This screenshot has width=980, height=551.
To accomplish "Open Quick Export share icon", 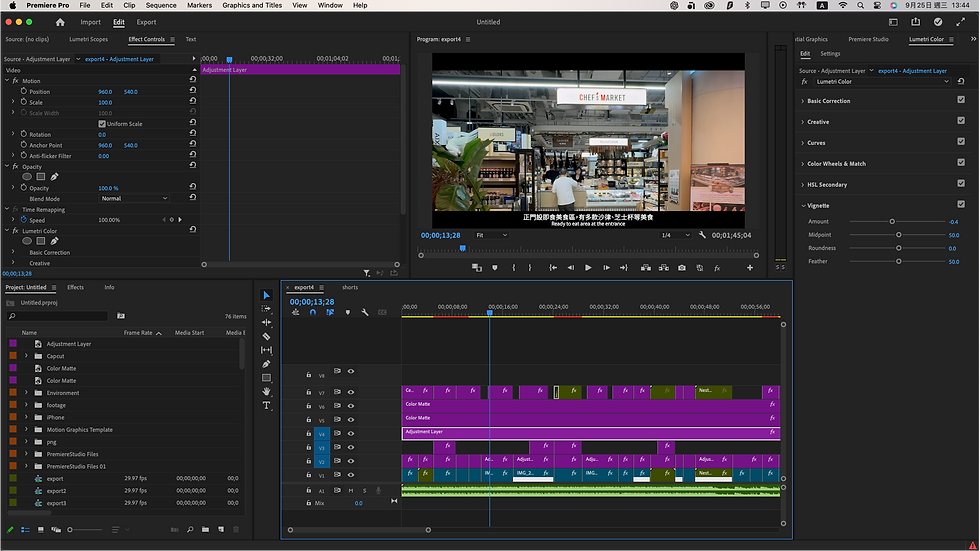I will coord(916,22).
